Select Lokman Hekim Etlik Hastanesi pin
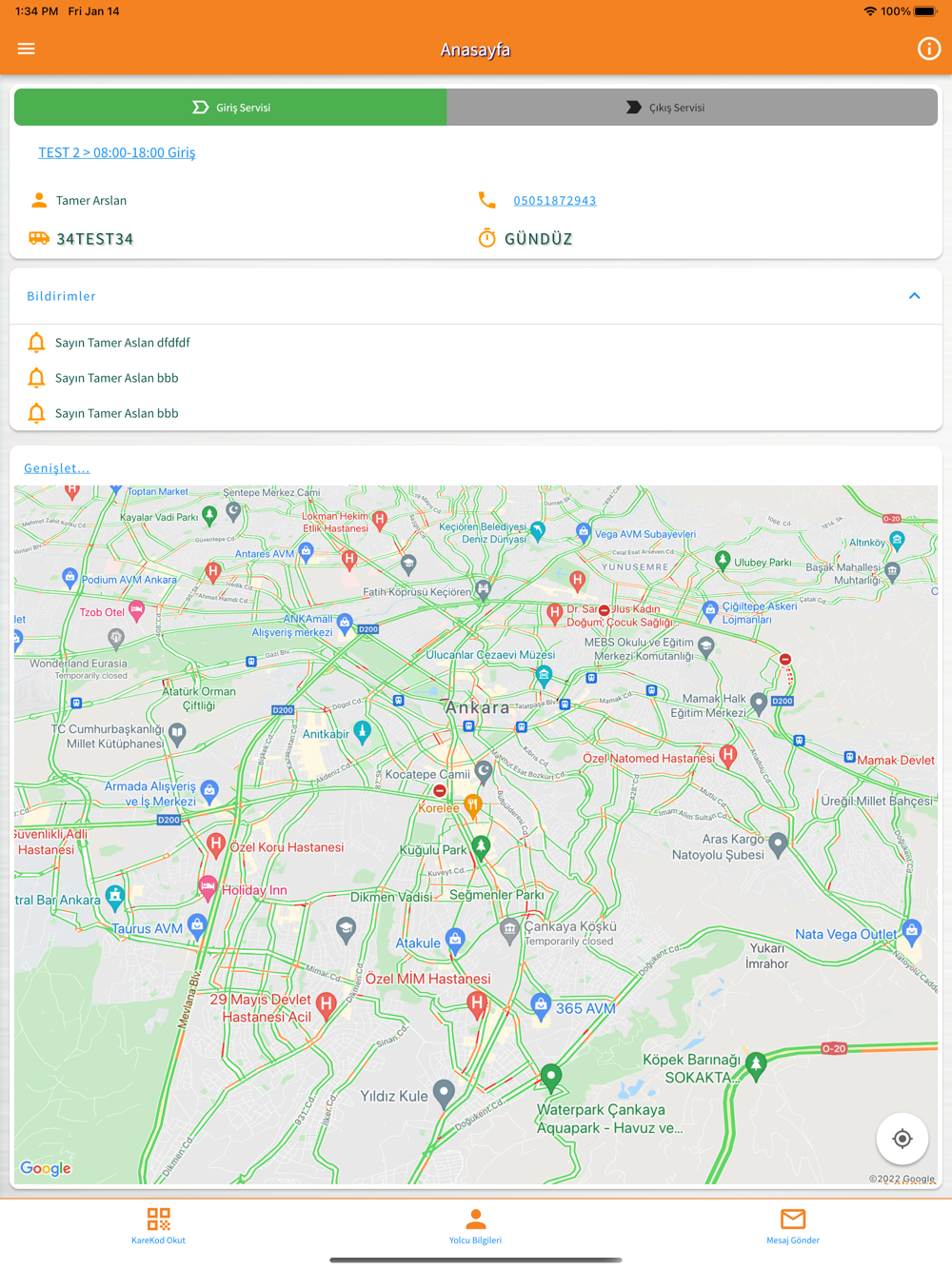 coord(380,520)
